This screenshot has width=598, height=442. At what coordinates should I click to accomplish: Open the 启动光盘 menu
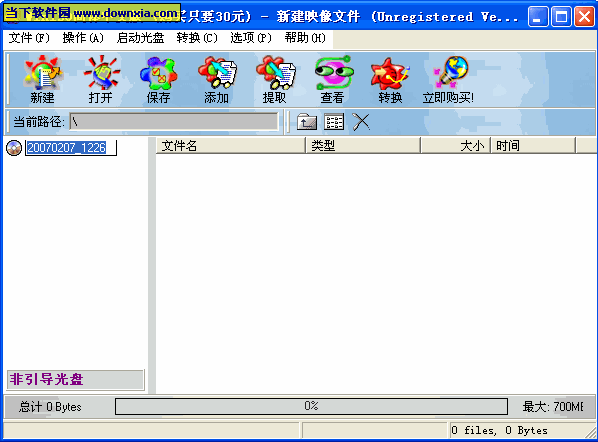tap(140, 38)
